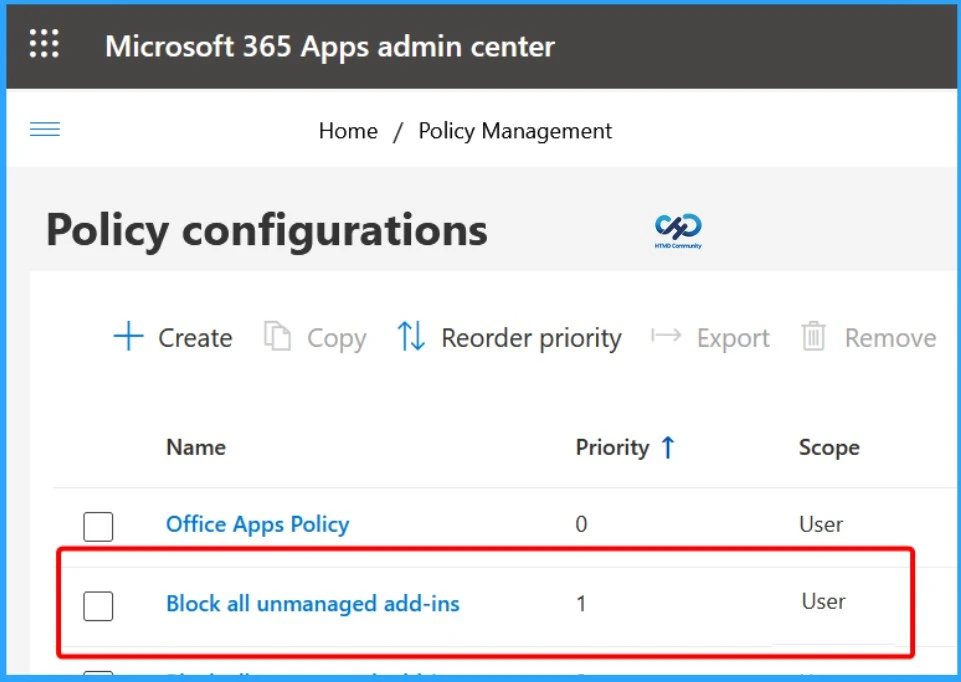
Task: Click the Remove label
Action: (x=891, y=338)
